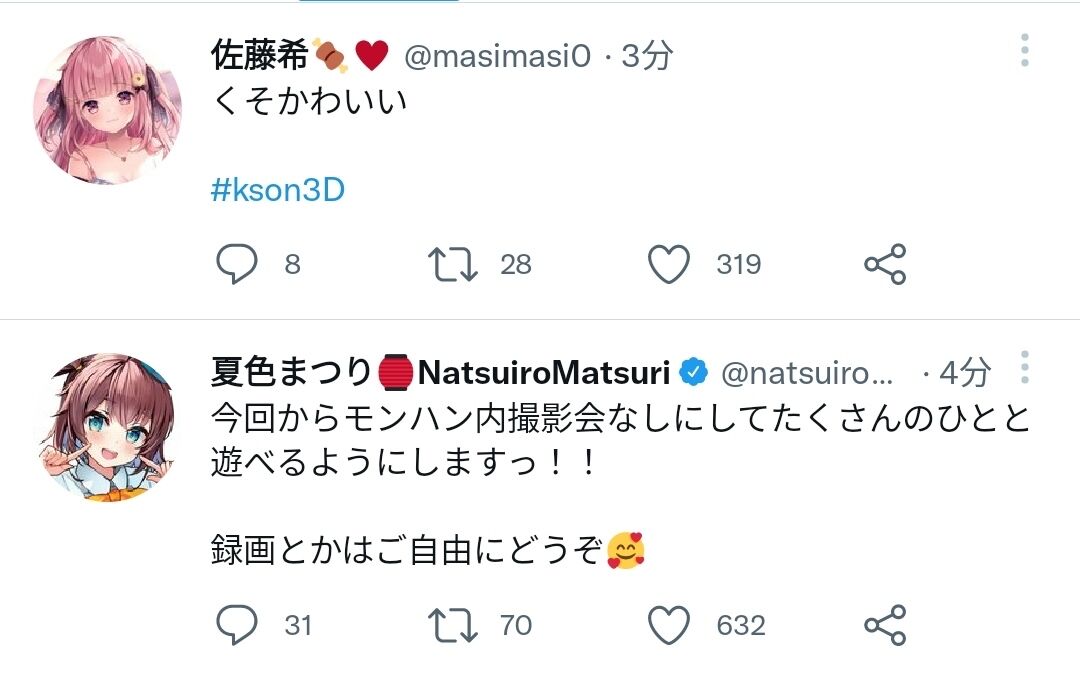Share the 佐藤希 tweet
Viewport: 1080px width, 676px height.
[884, 264]
